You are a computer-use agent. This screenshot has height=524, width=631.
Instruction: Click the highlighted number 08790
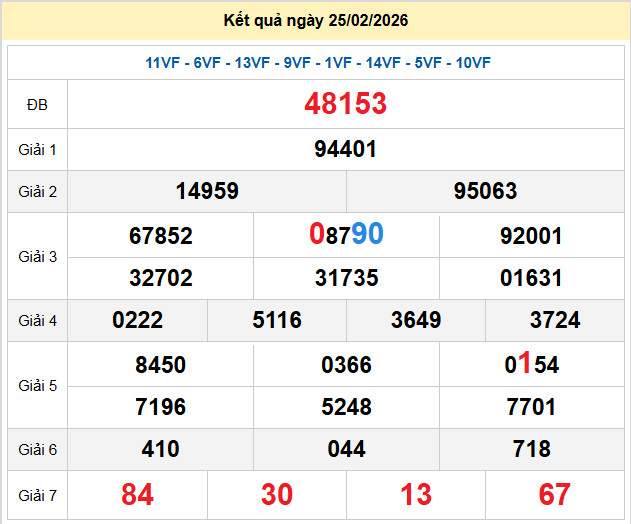(346, 235)
